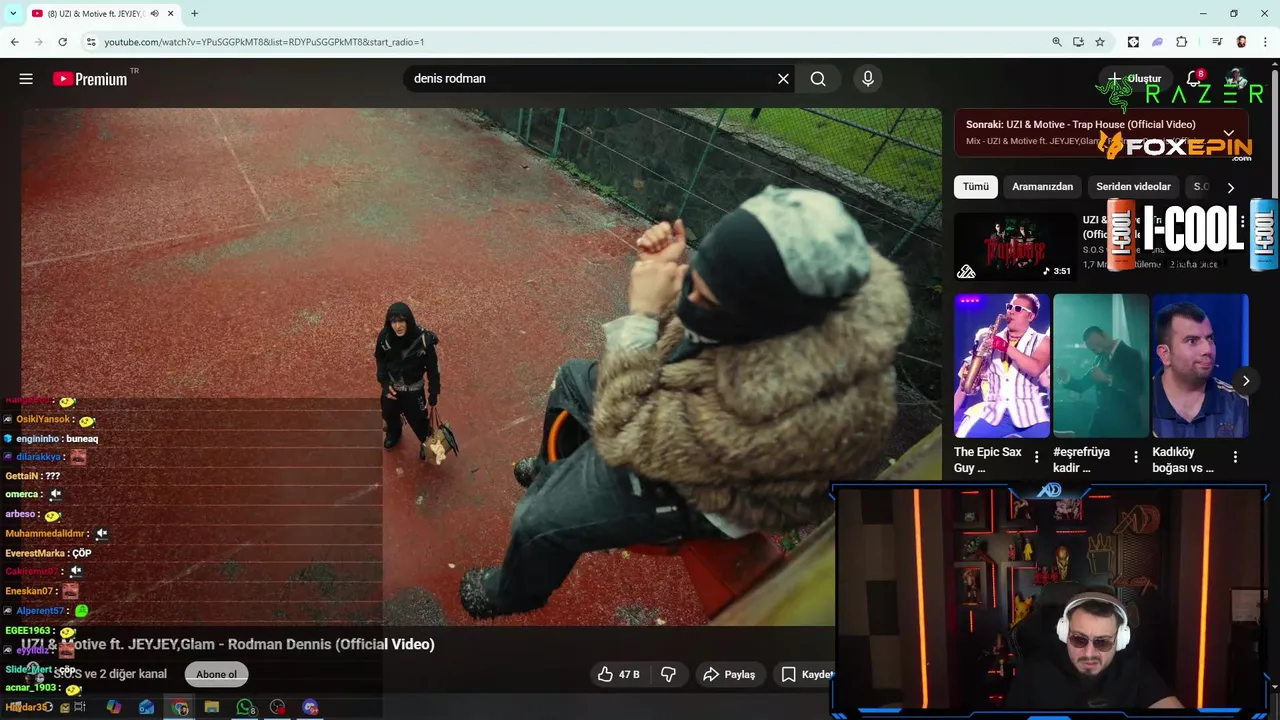Image resolution: width=1280 pixels, height=720 pixels.
Task: Open the YouTube guide hamburger menu
Action: pos(26,79)
